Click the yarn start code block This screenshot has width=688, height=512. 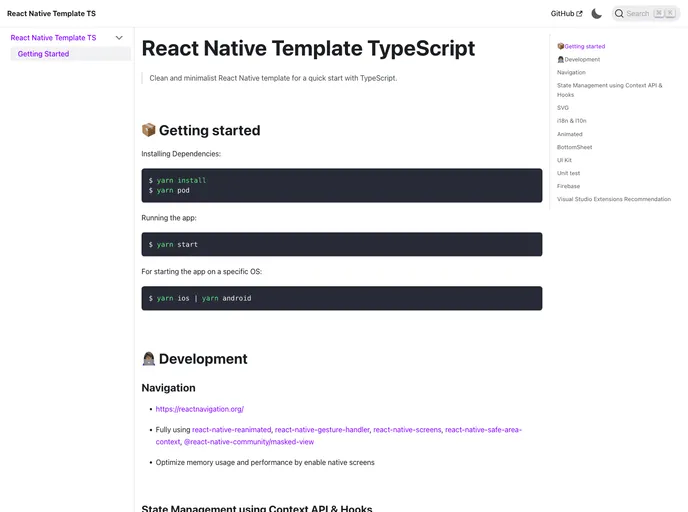[x=342, y=244]
